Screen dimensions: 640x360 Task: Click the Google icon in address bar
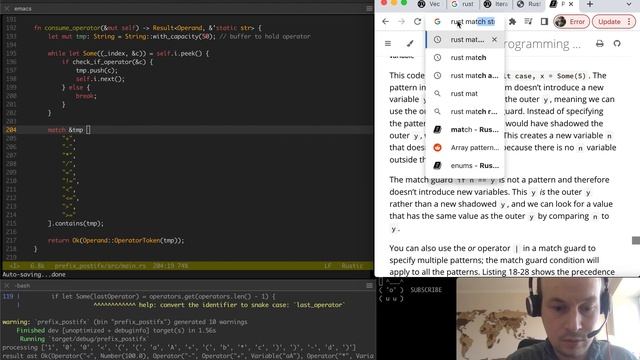[437, 22]
